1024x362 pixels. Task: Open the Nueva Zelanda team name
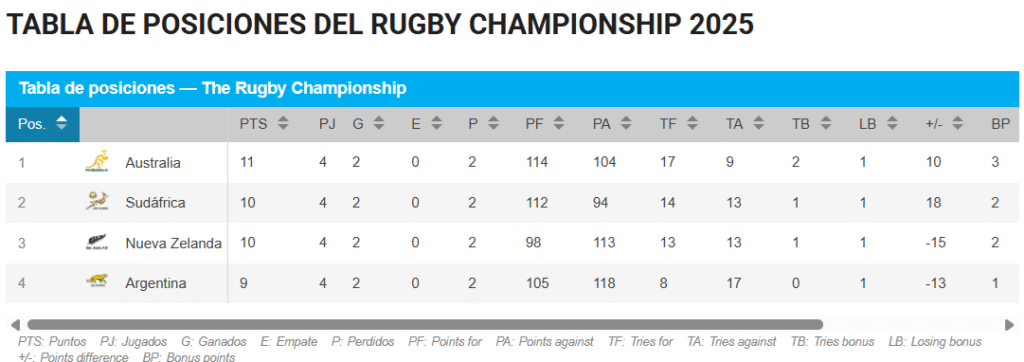click(174, 243)
